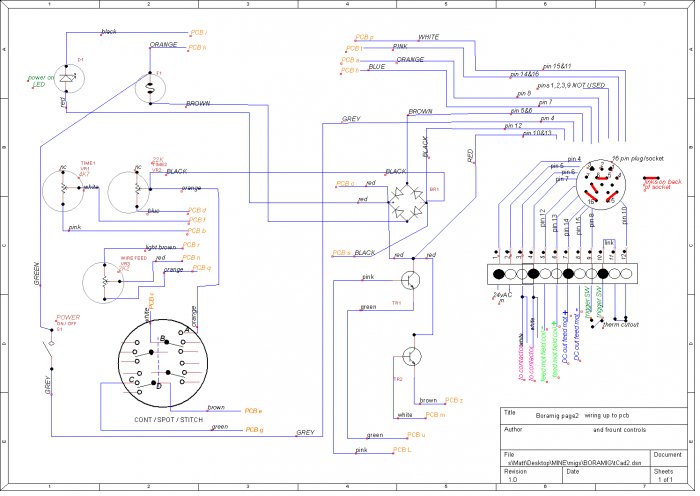700x496 pixels.
Task: Click the power on LED diode symbol
Action: [x=67, y=78]
